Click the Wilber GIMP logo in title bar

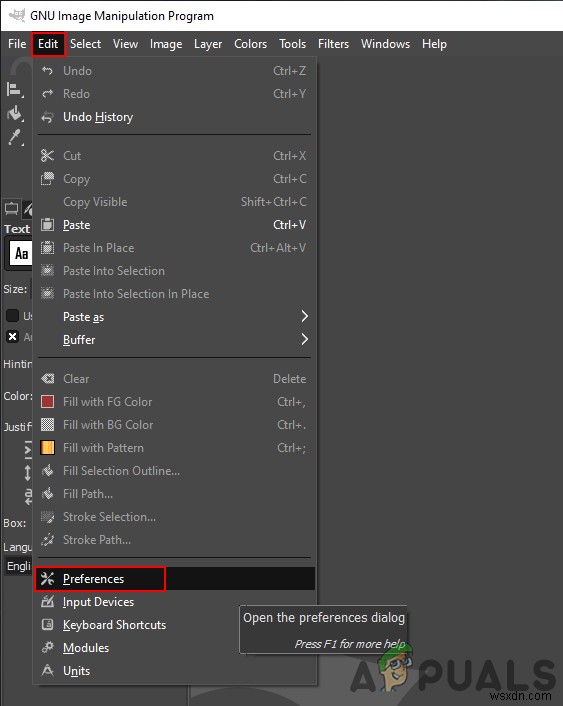tap(17, 15)
